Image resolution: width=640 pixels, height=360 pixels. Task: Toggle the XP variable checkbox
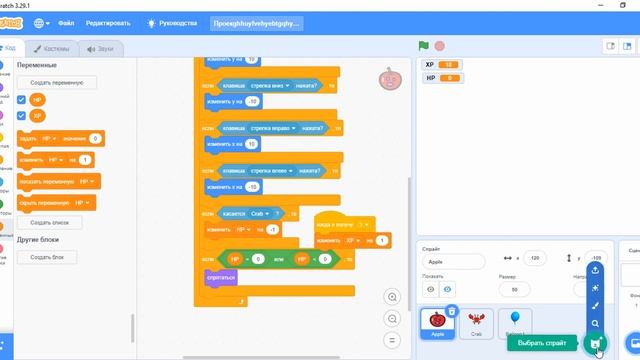(21, 116)
